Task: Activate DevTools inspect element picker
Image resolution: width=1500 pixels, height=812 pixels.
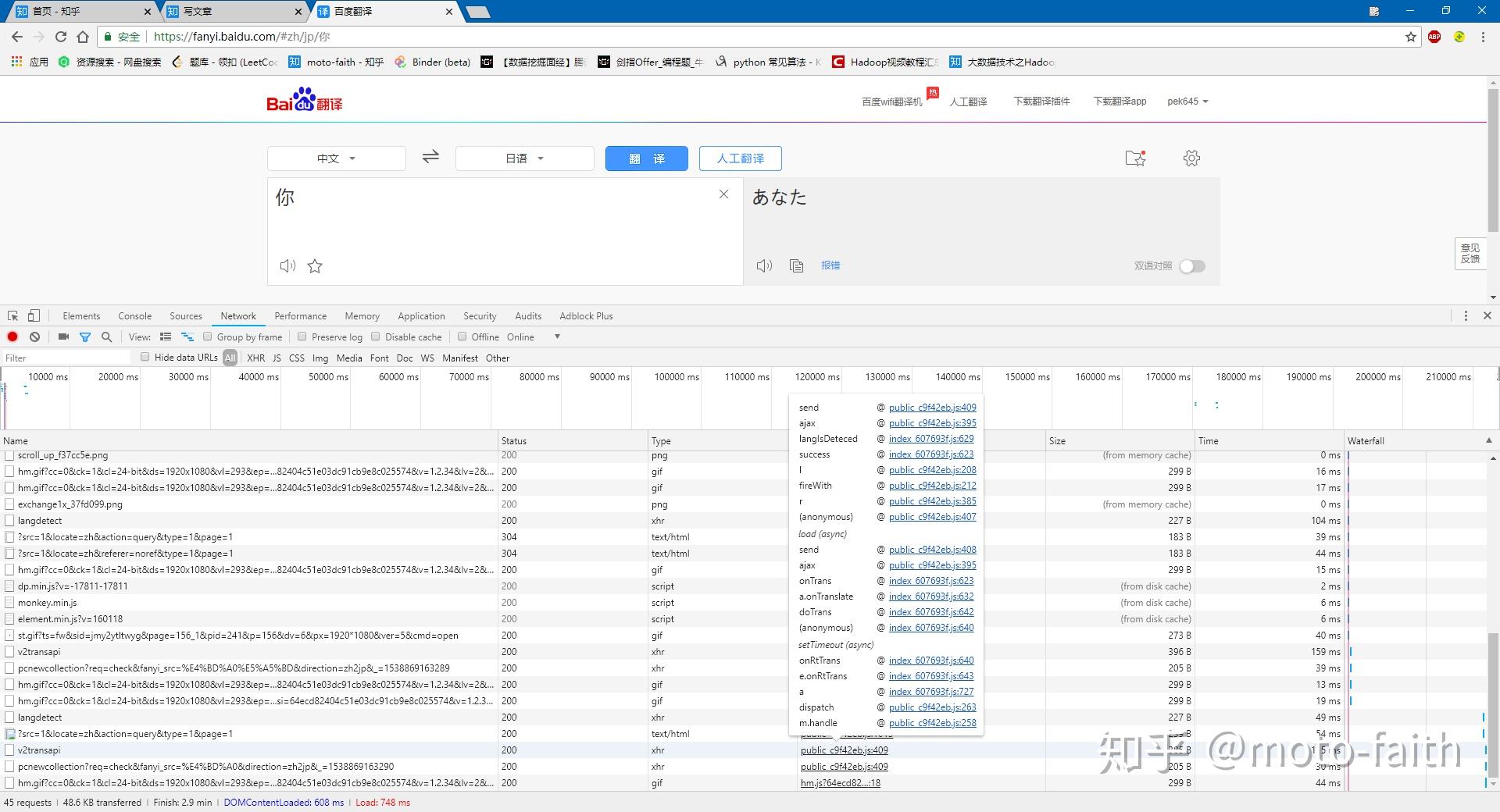Action: 13,315
